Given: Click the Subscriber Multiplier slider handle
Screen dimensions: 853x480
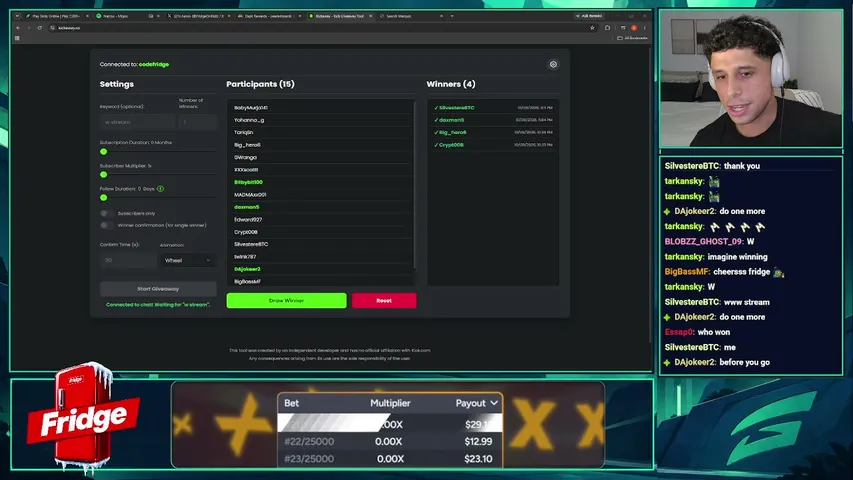Looking at the screenshot, I should point(103,174).
